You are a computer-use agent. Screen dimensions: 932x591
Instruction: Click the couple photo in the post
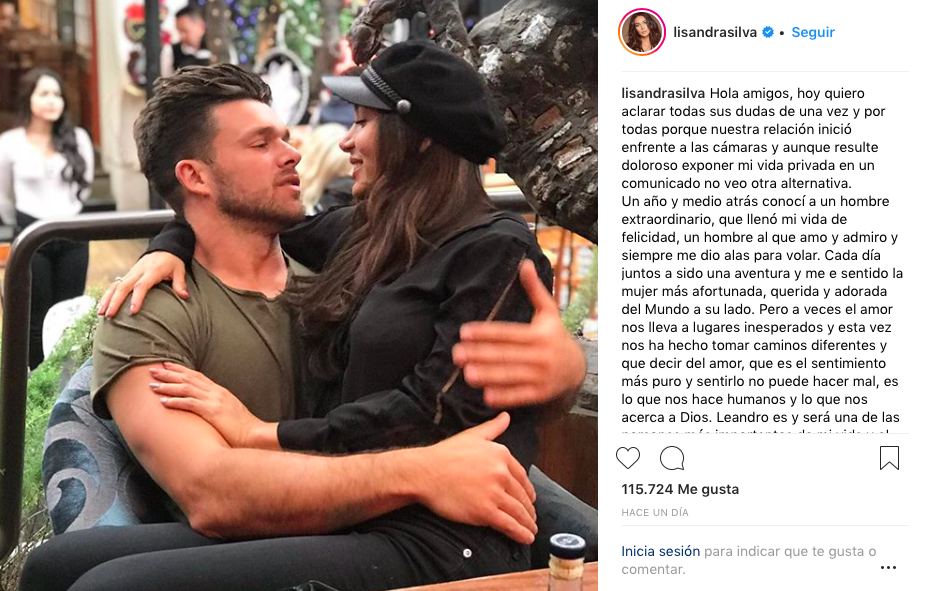pyautogui.click(x=299, y=296)
